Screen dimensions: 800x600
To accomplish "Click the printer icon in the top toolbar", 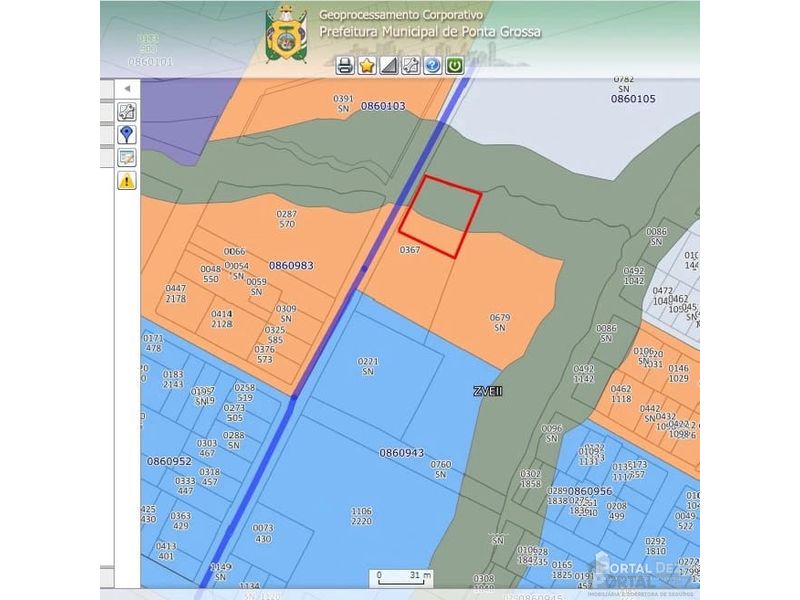I will click(345, 66).
